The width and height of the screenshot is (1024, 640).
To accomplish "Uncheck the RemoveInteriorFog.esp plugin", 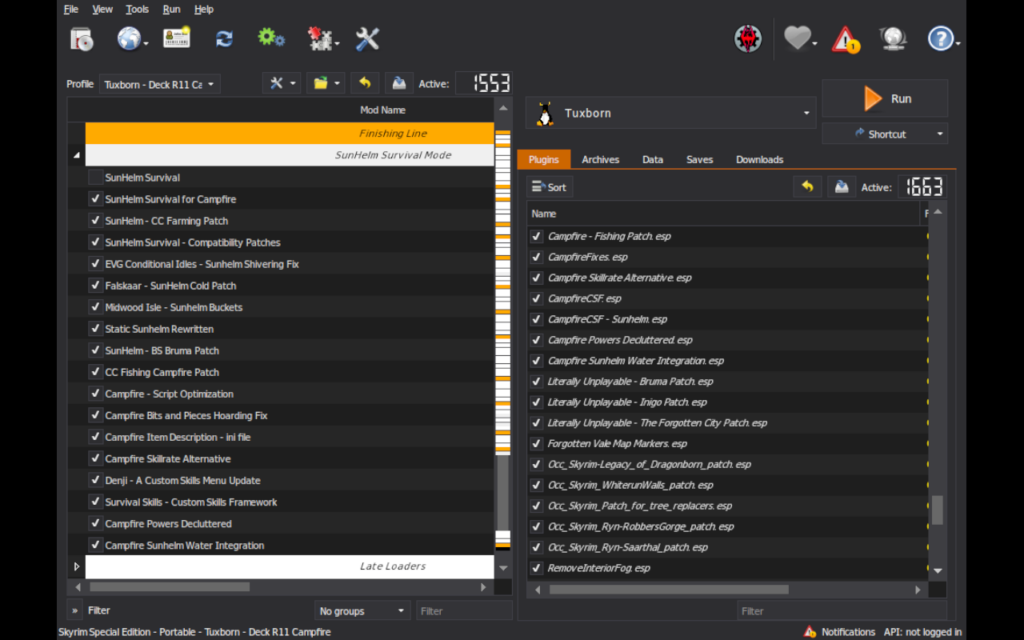I will (537, 568).
